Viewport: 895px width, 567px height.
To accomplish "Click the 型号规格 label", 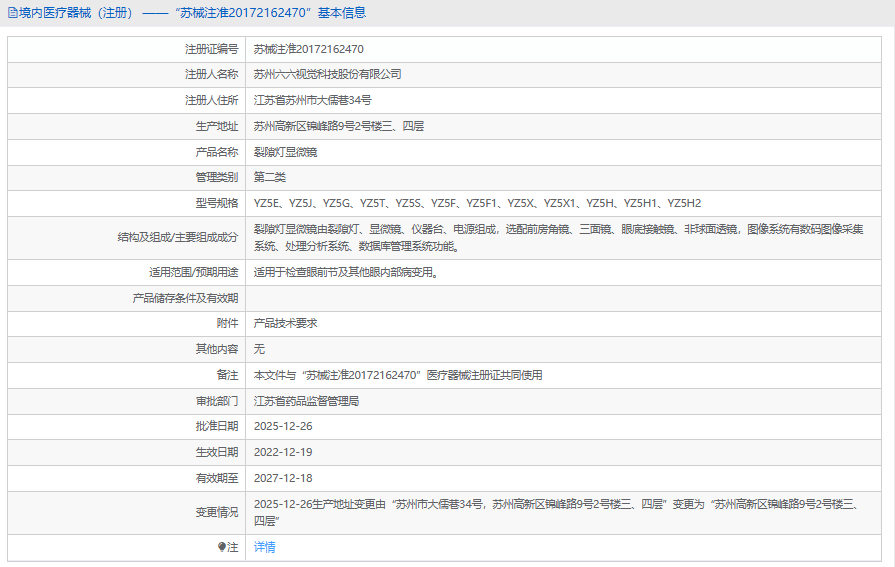I will 217,203.
